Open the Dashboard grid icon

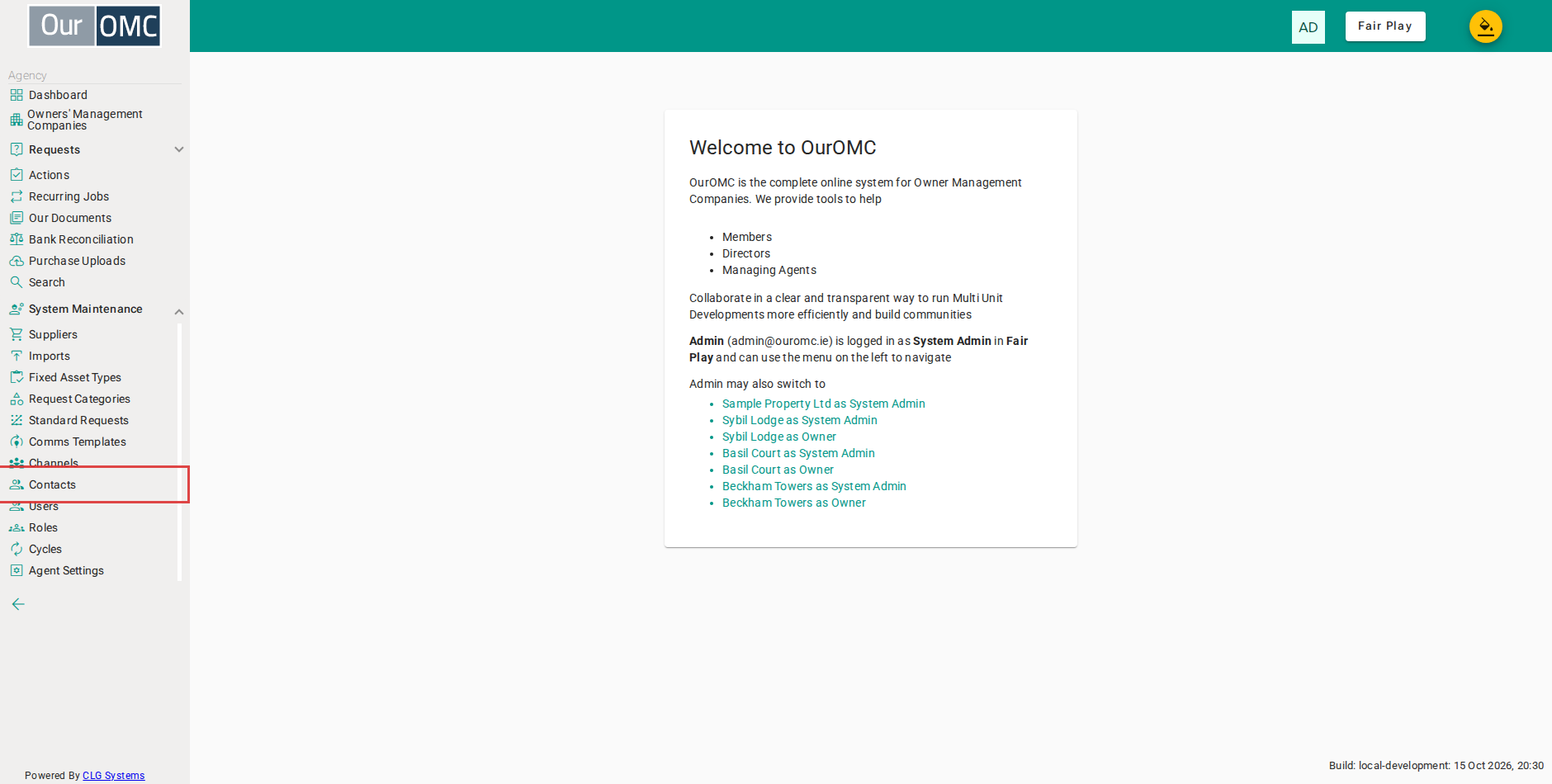[x=17, y=95]
